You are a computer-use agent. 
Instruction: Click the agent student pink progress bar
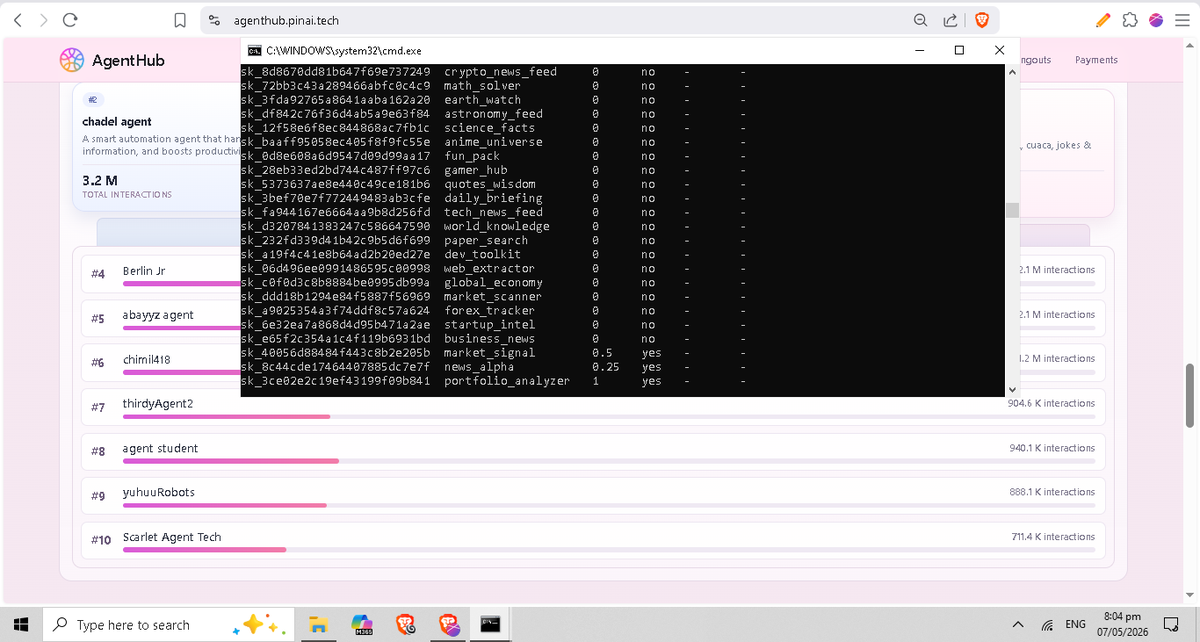231,460
